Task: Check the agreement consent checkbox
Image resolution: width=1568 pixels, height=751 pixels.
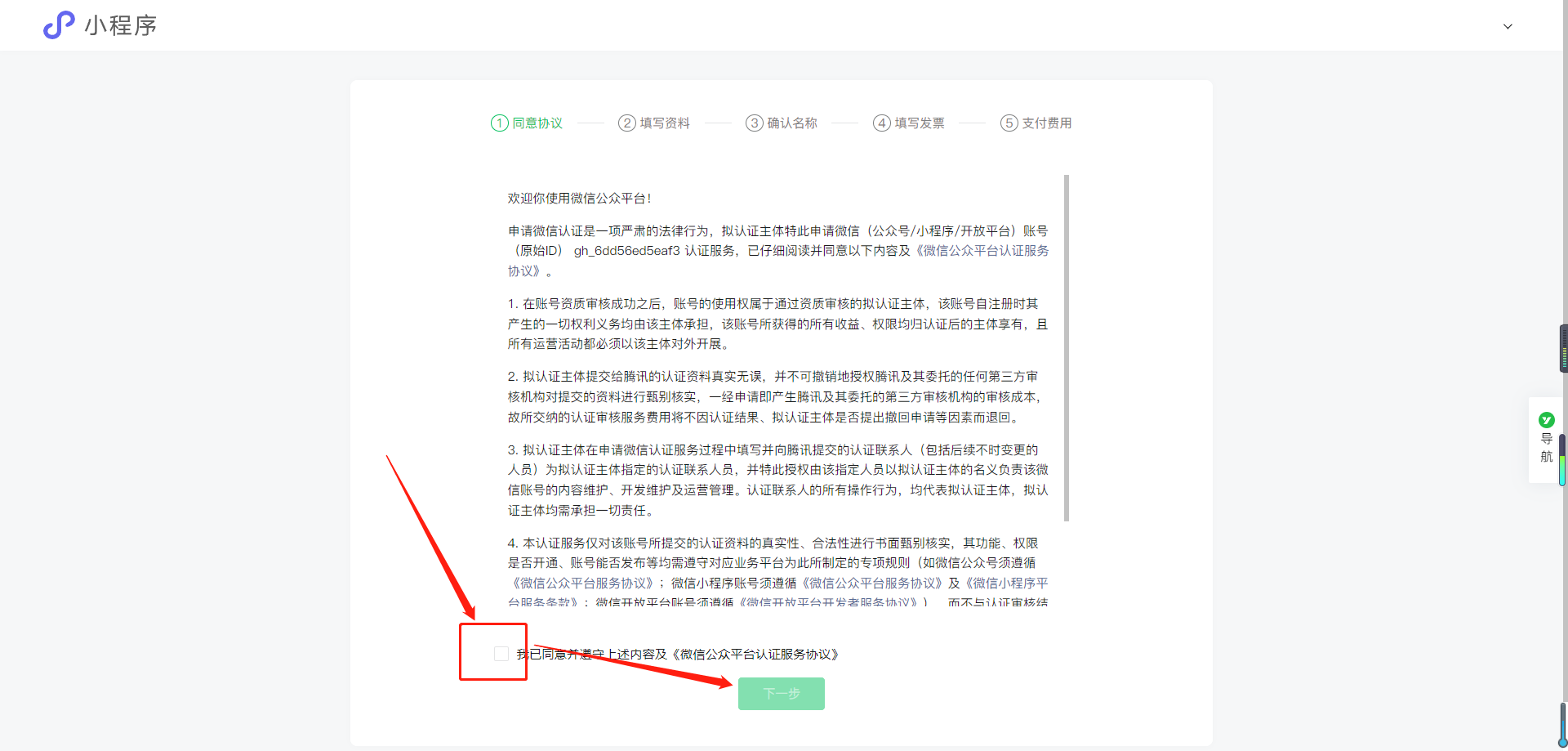Action: pyautogui.click(x=501, y=654)
